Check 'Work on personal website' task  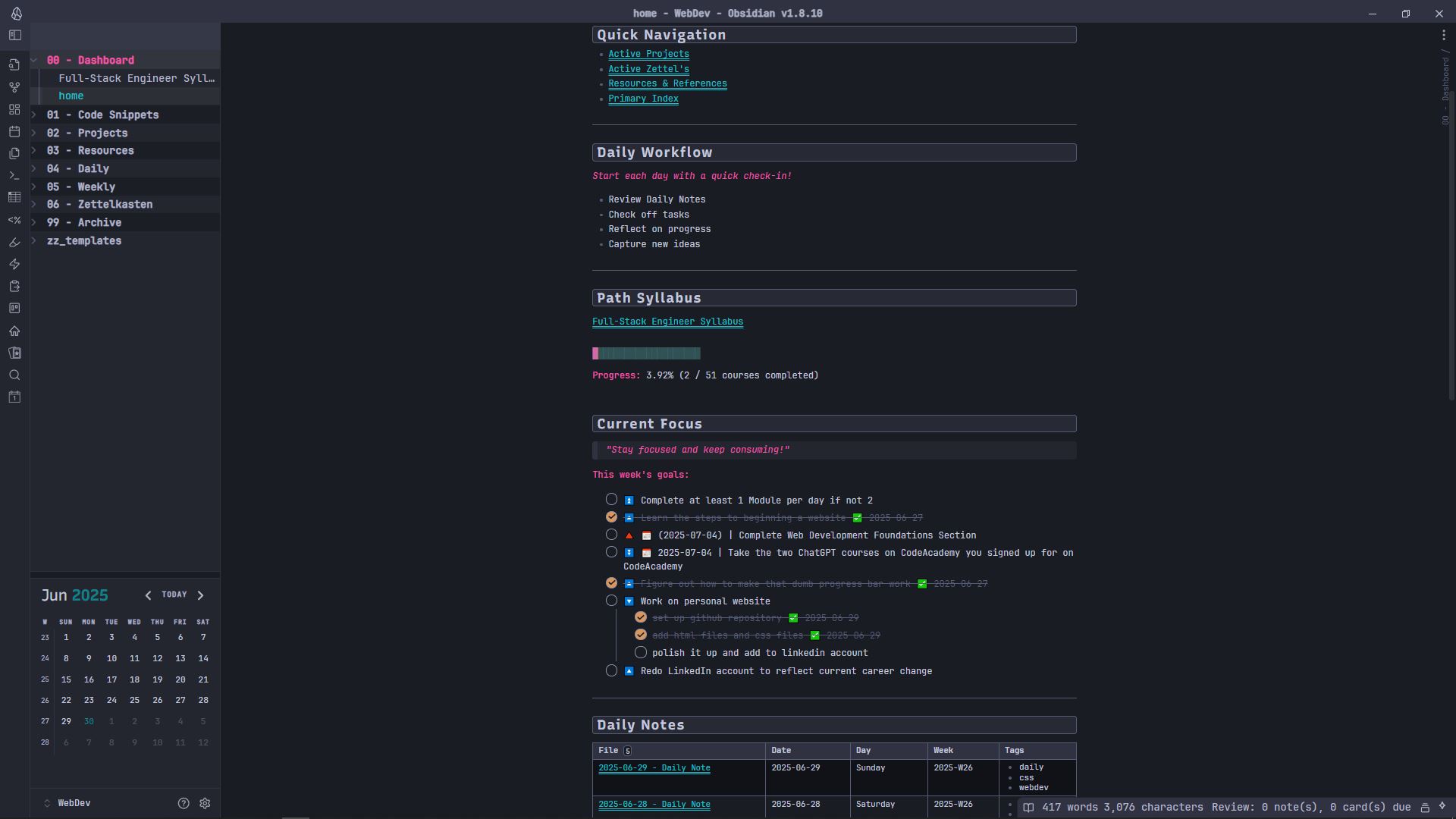click(611, 600)
